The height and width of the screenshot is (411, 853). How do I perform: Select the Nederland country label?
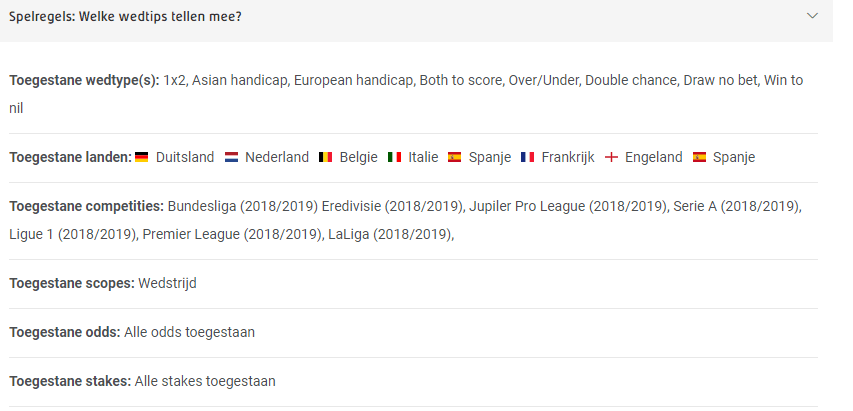(277, 157)
